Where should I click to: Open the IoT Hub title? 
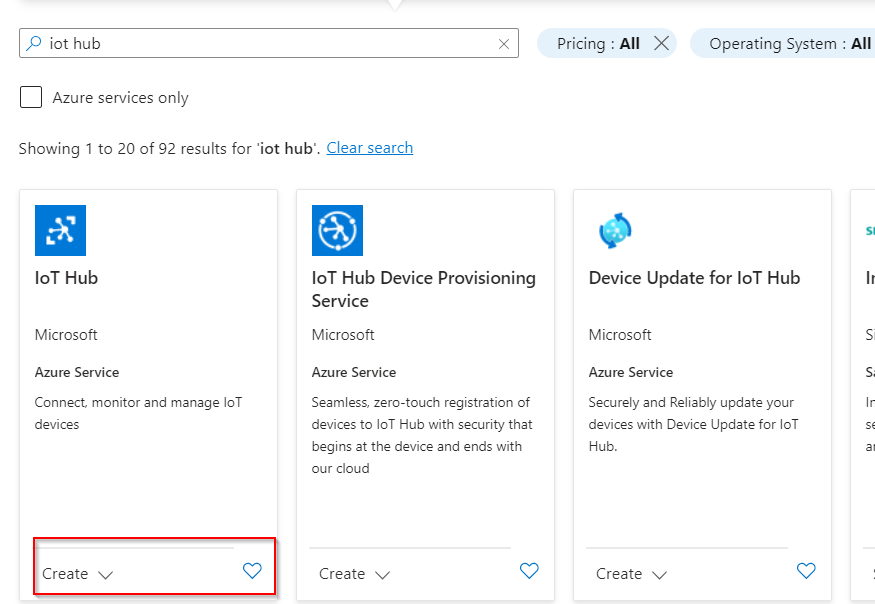coord(66,278)
